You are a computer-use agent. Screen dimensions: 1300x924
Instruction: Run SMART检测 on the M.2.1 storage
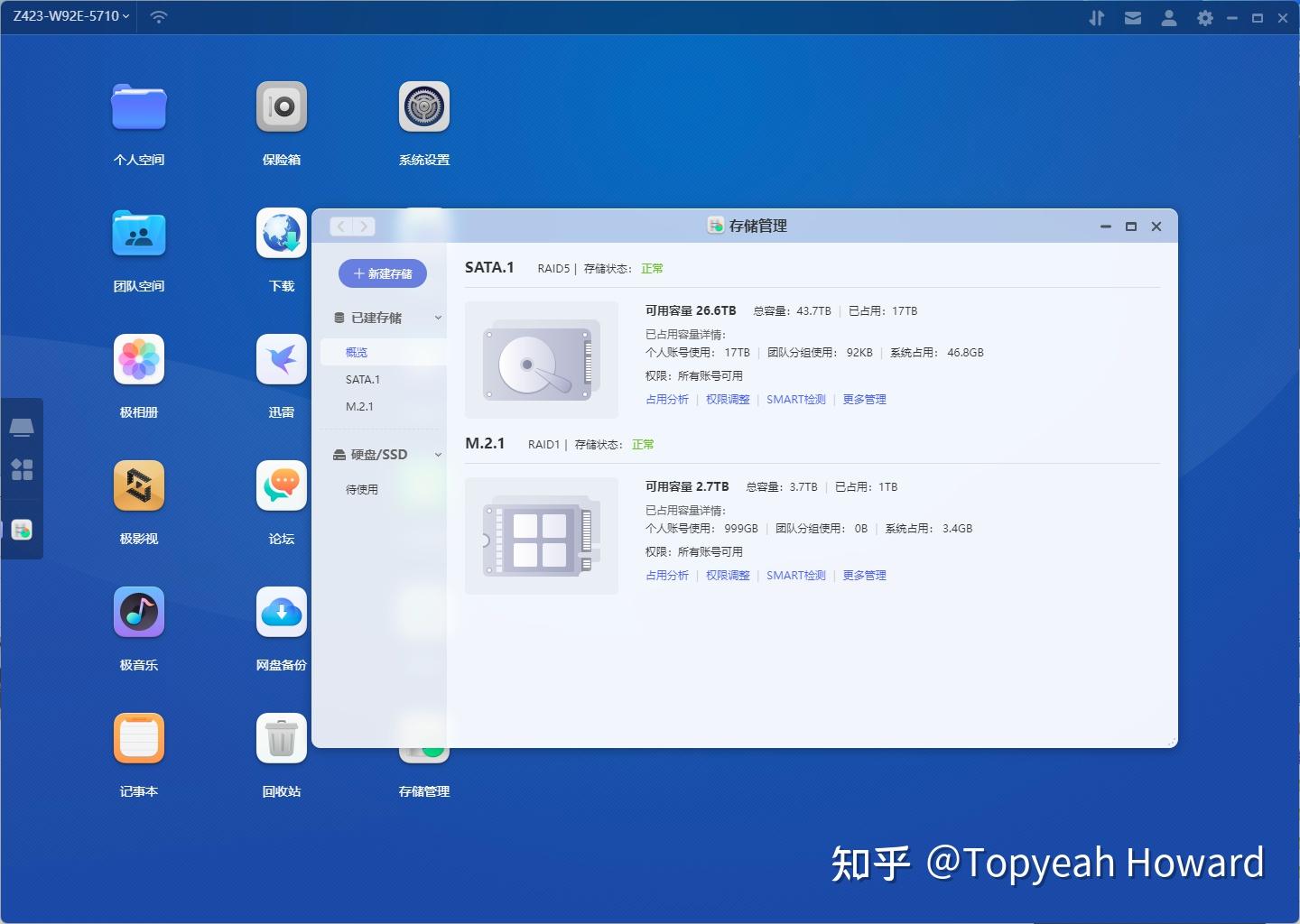pos(795,575)
